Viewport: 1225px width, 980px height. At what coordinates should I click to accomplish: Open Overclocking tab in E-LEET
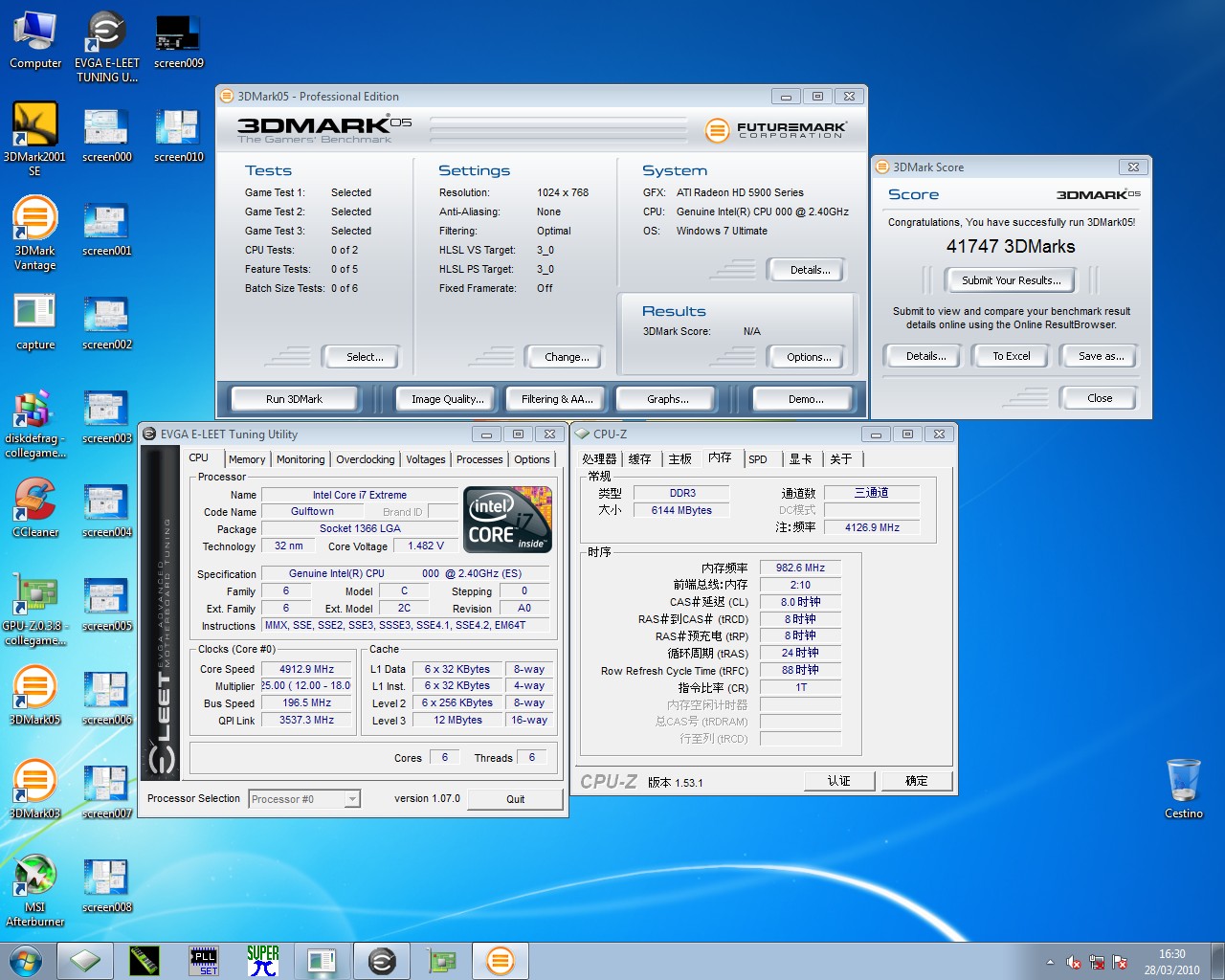point(365,459)
